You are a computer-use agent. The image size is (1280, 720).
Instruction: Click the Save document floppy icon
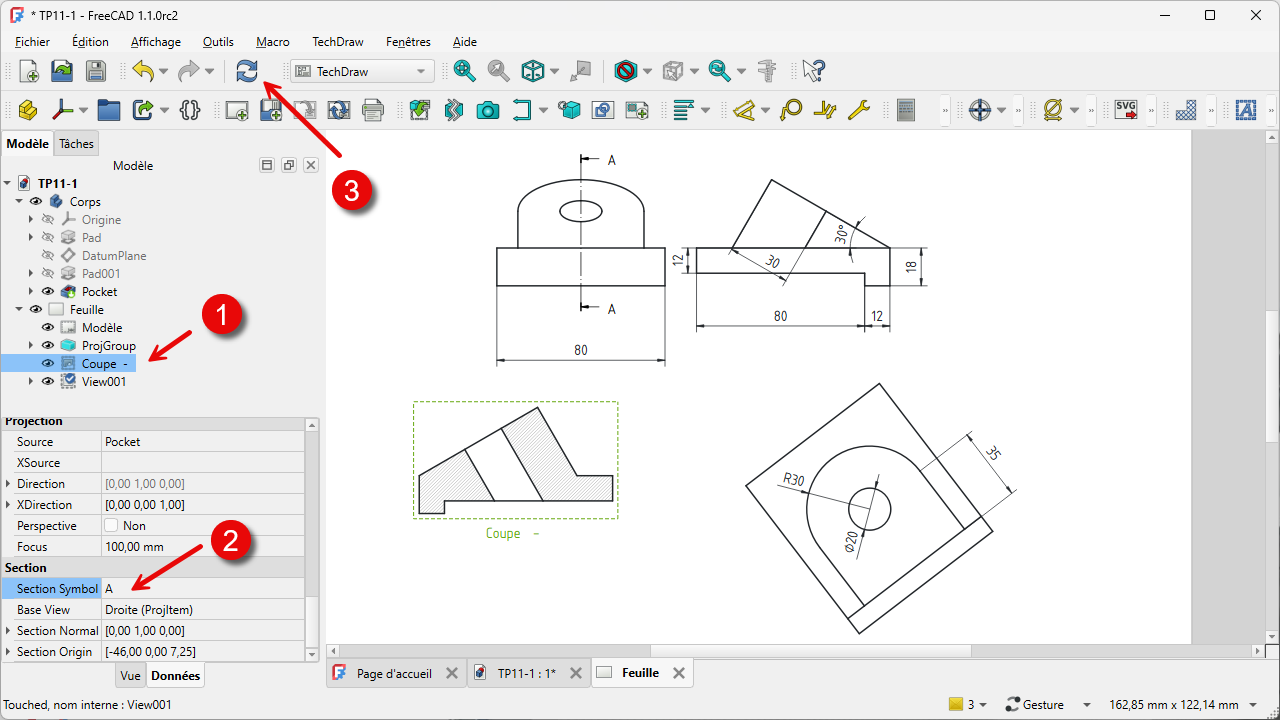95,71
